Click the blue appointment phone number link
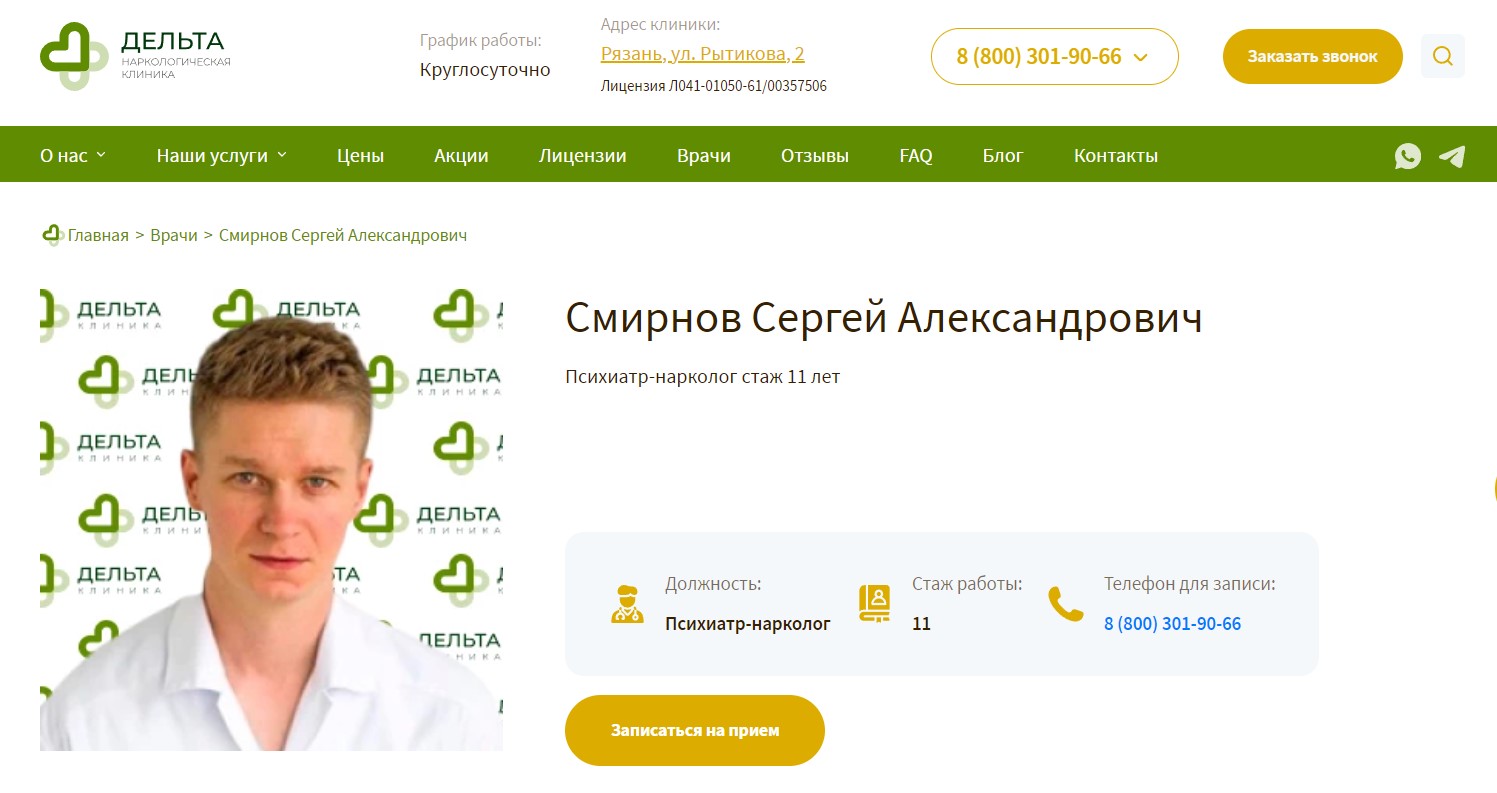 coord(1172,624)
